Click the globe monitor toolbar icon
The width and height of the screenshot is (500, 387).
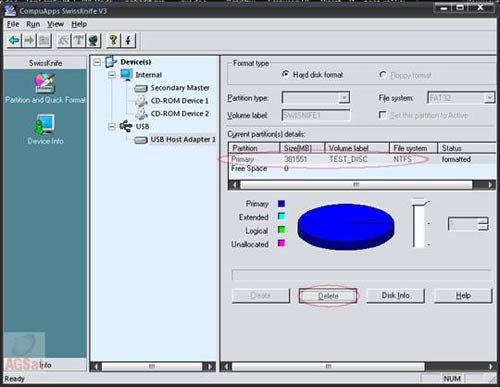pos(94,41)
